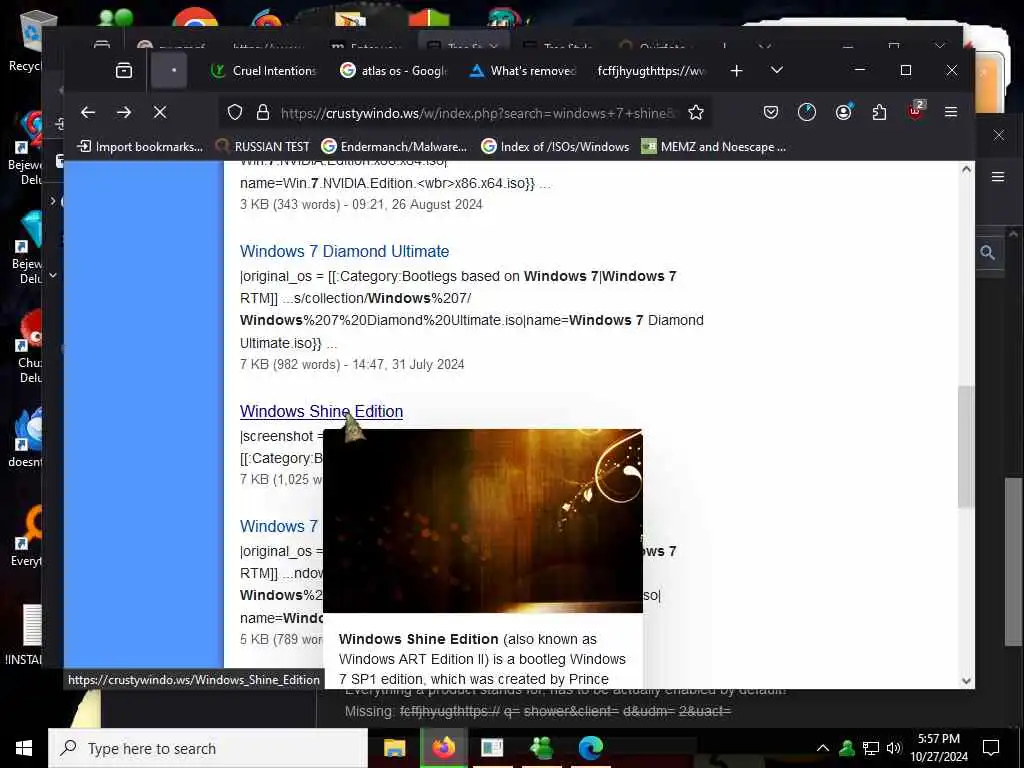Open Microsoft Edge from the taskbar

[590, 748]
